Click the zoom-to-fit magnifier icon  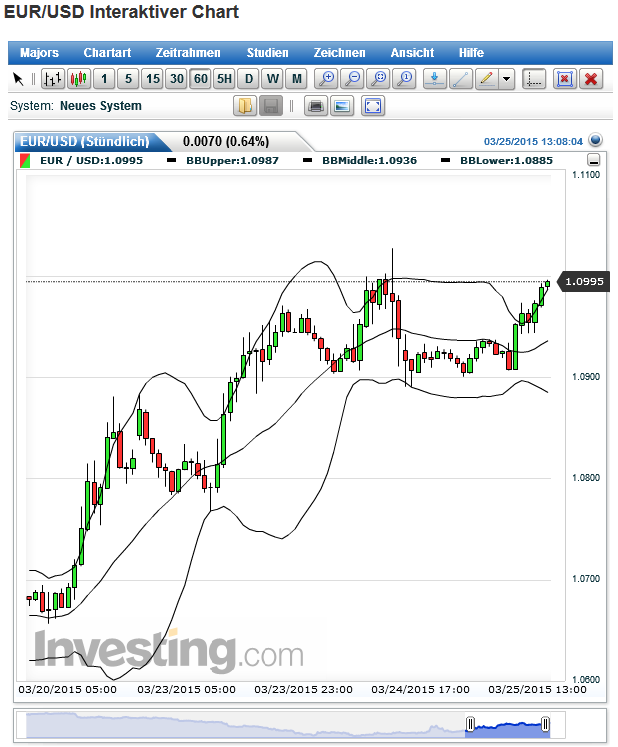pyautogui.click(x=378, y=79)
